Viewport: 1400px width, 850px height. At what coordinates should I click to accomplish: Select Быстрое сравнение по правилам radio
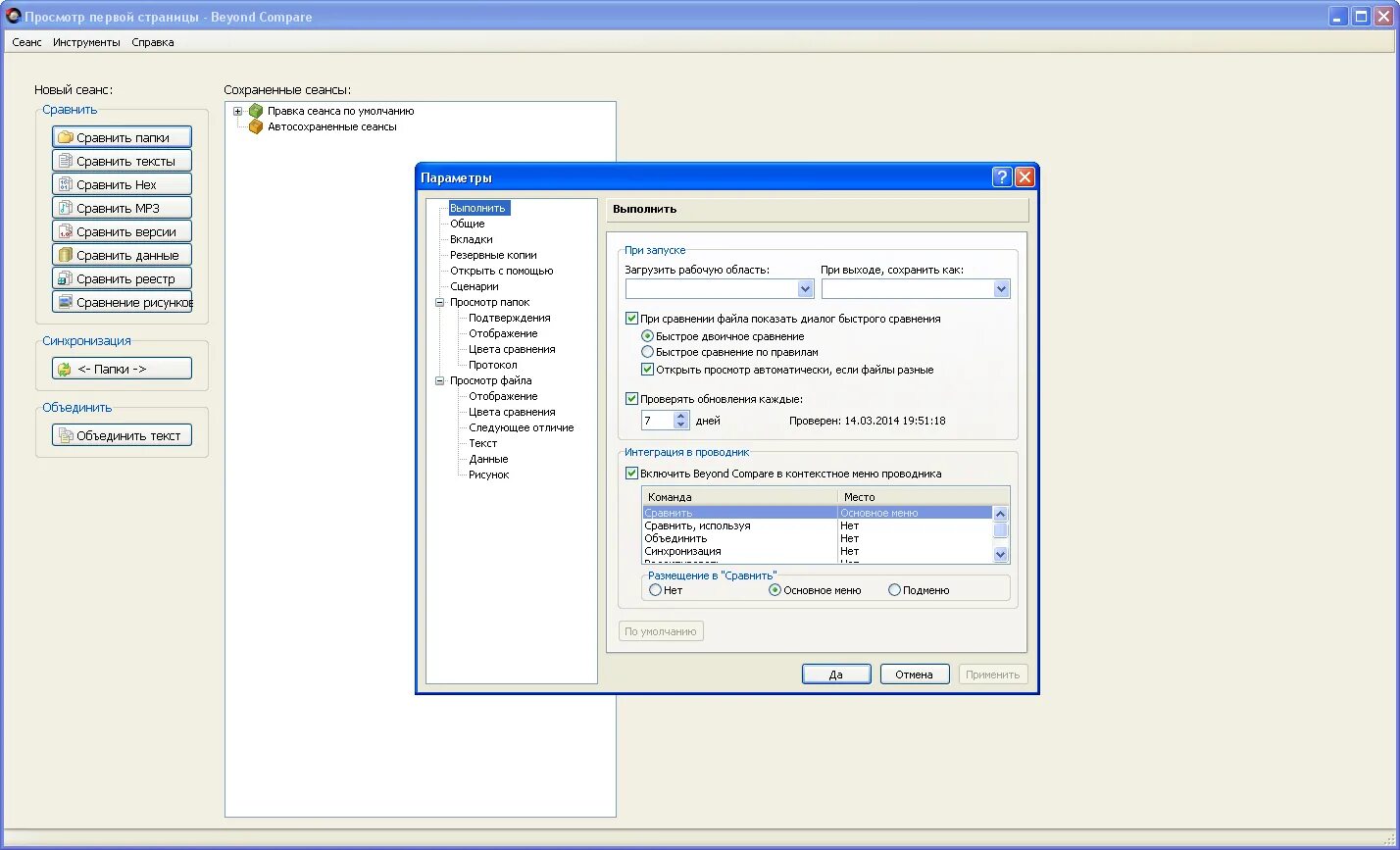pyautogui.click(x=647, y=352)
